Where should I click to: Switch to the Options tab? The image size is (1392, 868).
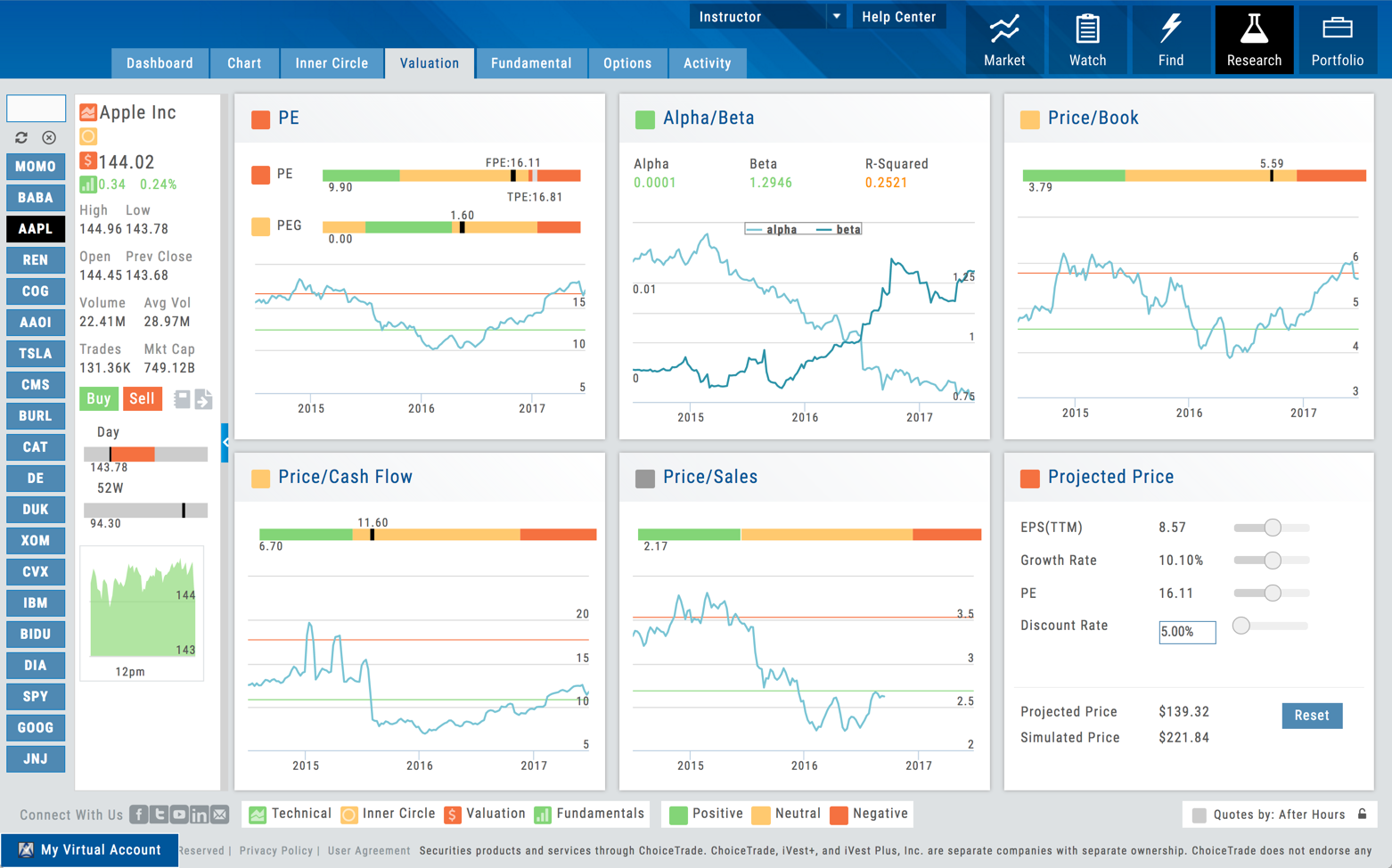point(627,63)
